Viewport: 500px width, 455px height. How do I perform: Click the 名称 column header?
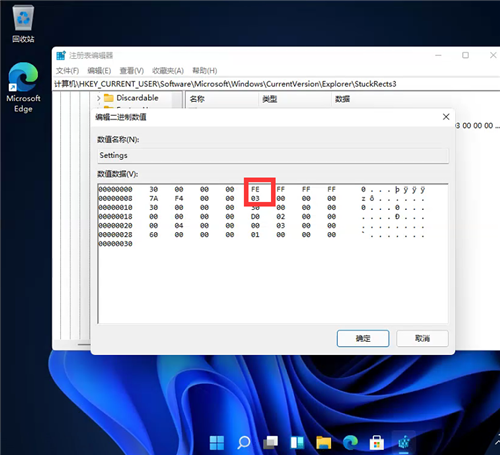click(221, 99)
